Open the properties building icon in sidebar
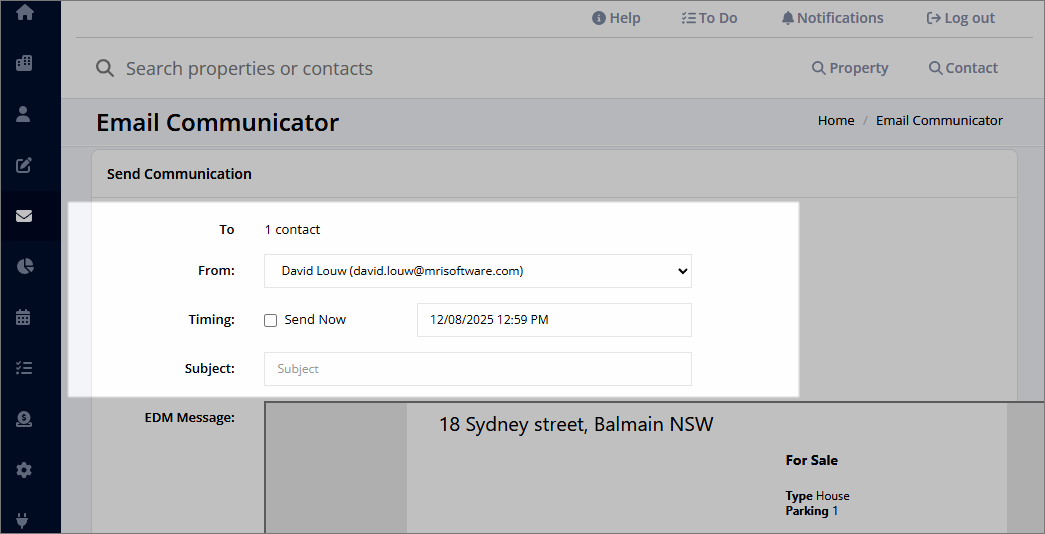Image resolution: width=1045 pixels, height=534 pixels. point(24,63)
